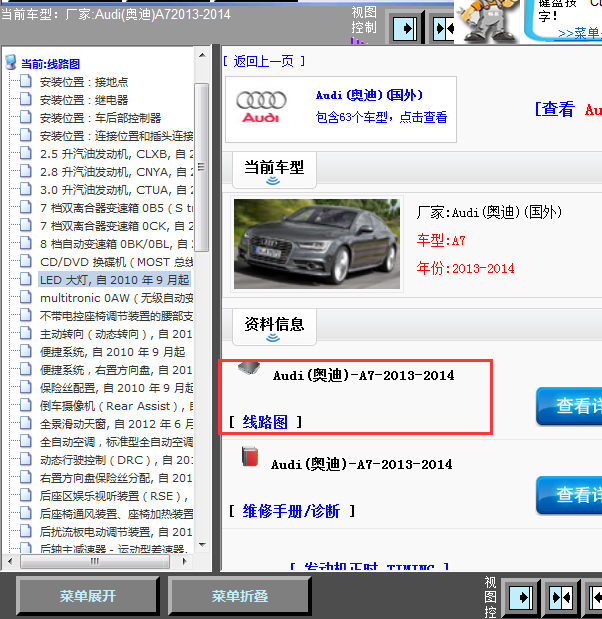Open the 线路图 link
This screenshot has height=619, width=602.
point(265,422)
